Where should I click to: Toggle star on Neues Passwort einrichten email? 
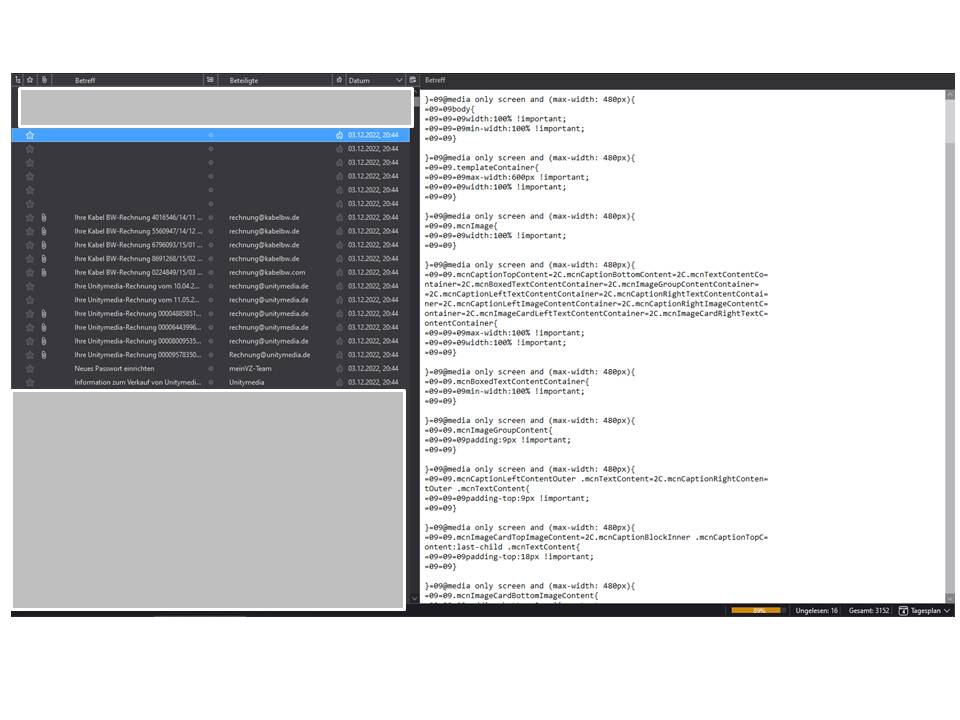pos(30,369)
